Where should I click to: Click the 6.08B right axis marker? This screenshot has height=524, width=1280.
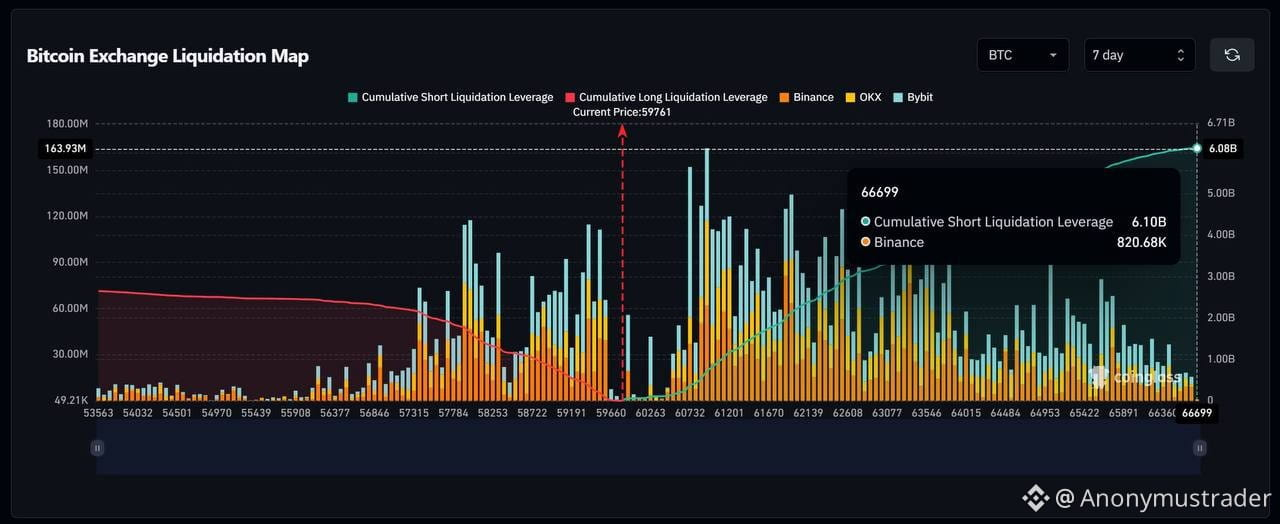(x=1222, y=148)
